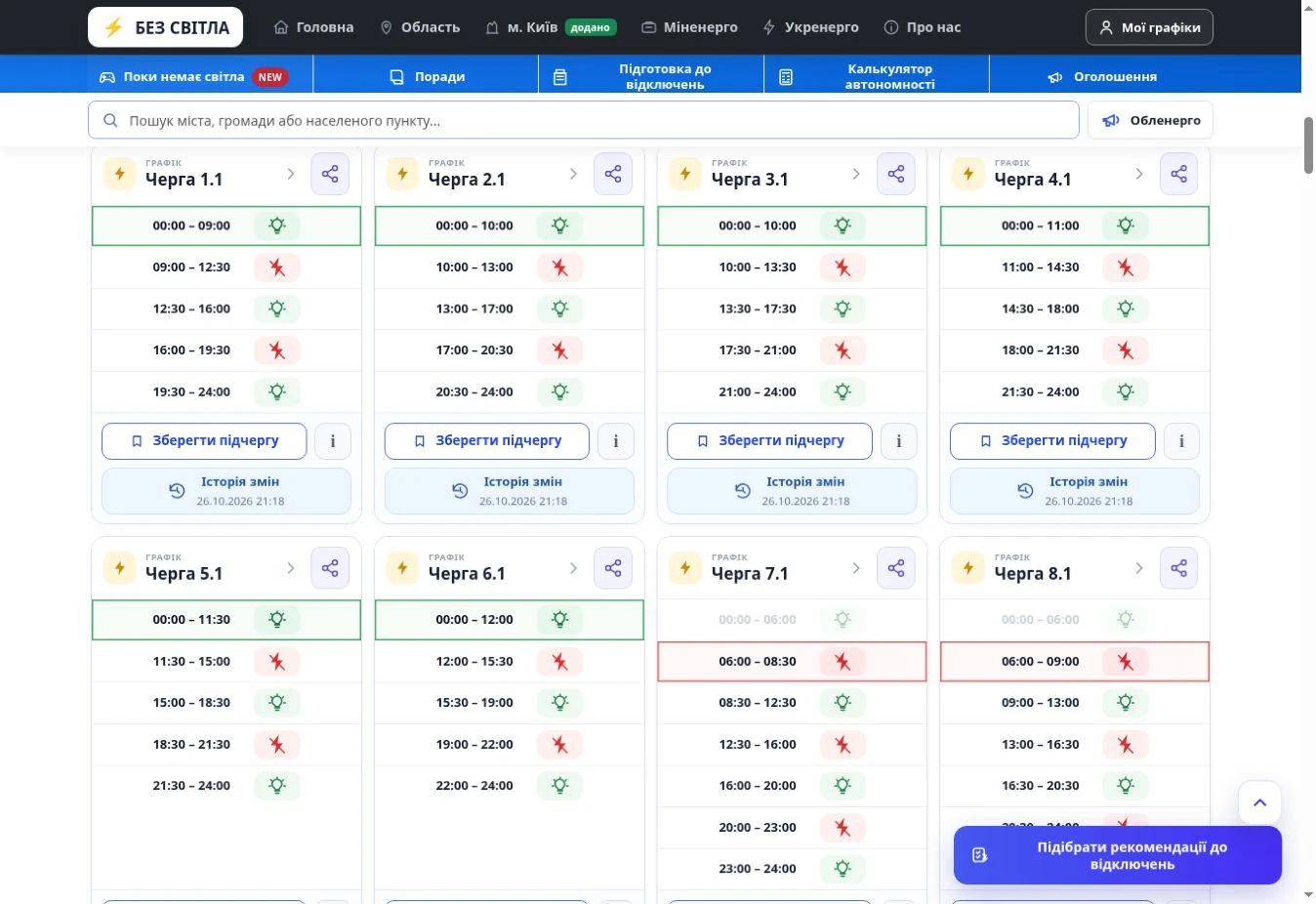Expand Черга 4.1 via chevron
The height and width of the screenshot is (904, 1316).
point(1139,174)
